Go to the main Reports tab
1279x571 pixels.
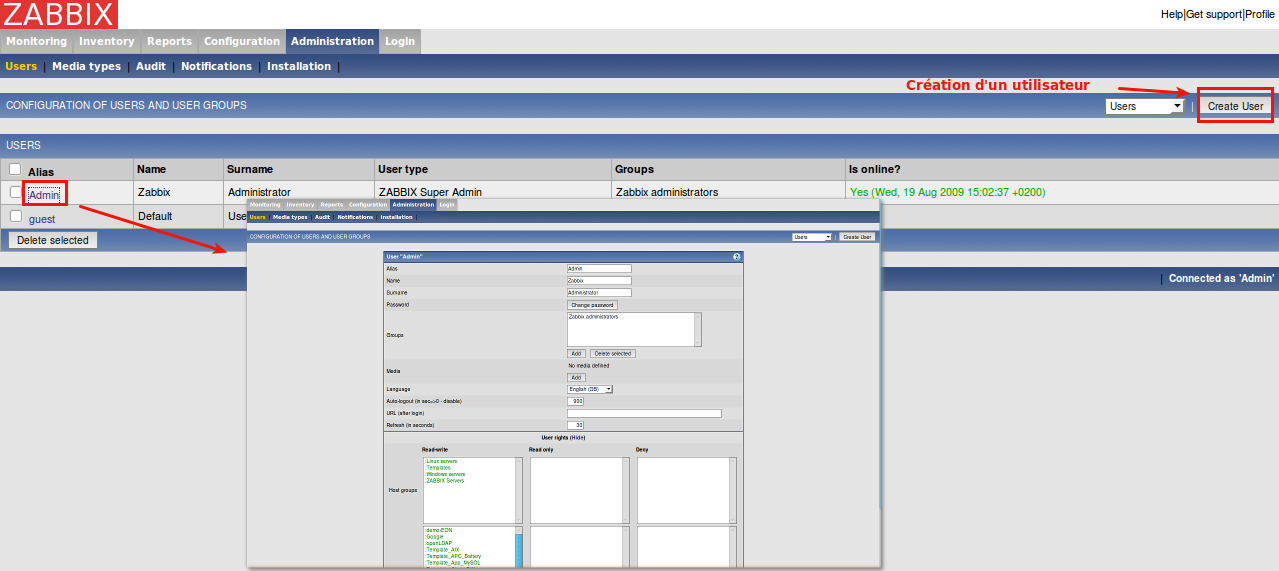point(169,41)
